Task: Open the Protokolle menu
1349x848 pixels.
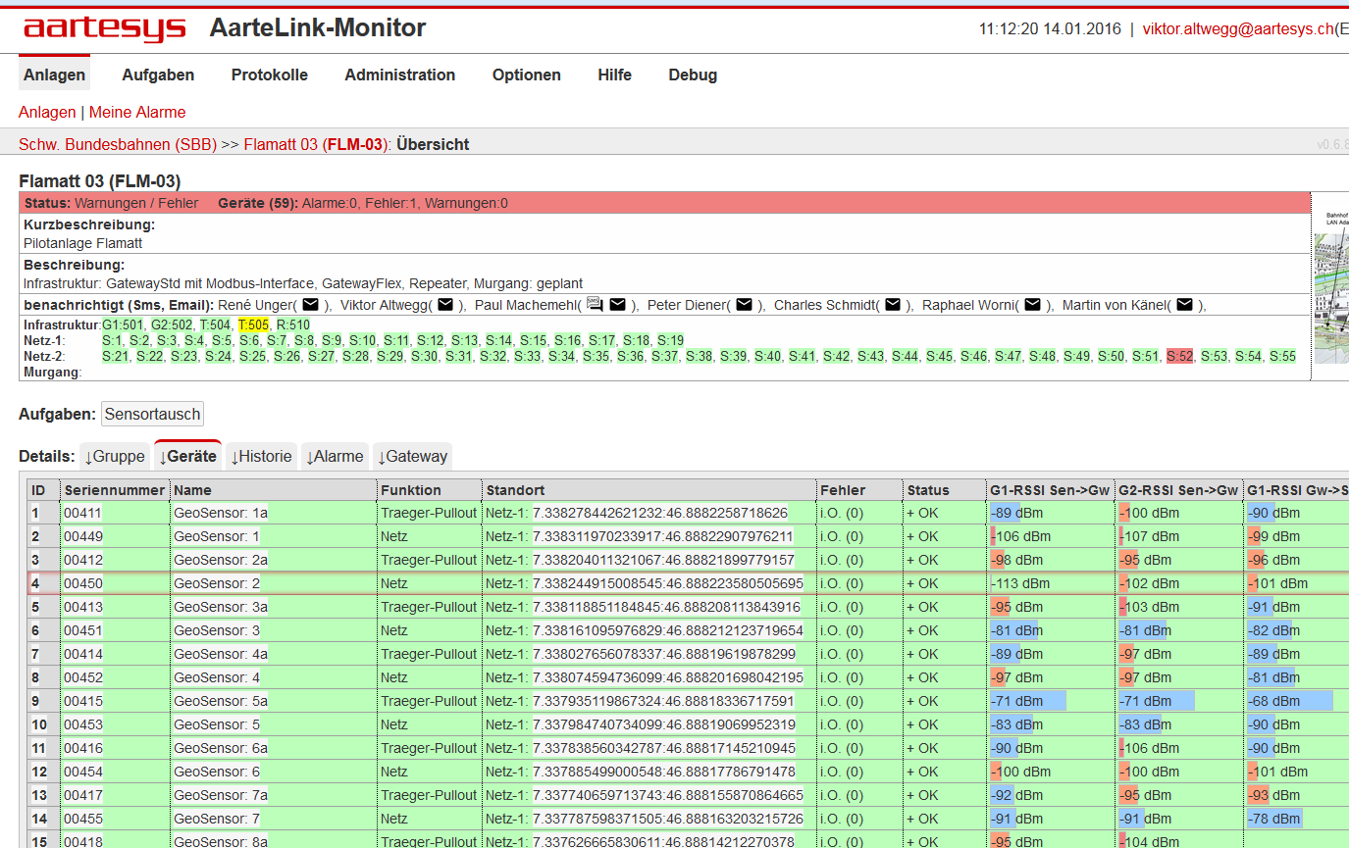Action: coord(269,75)
